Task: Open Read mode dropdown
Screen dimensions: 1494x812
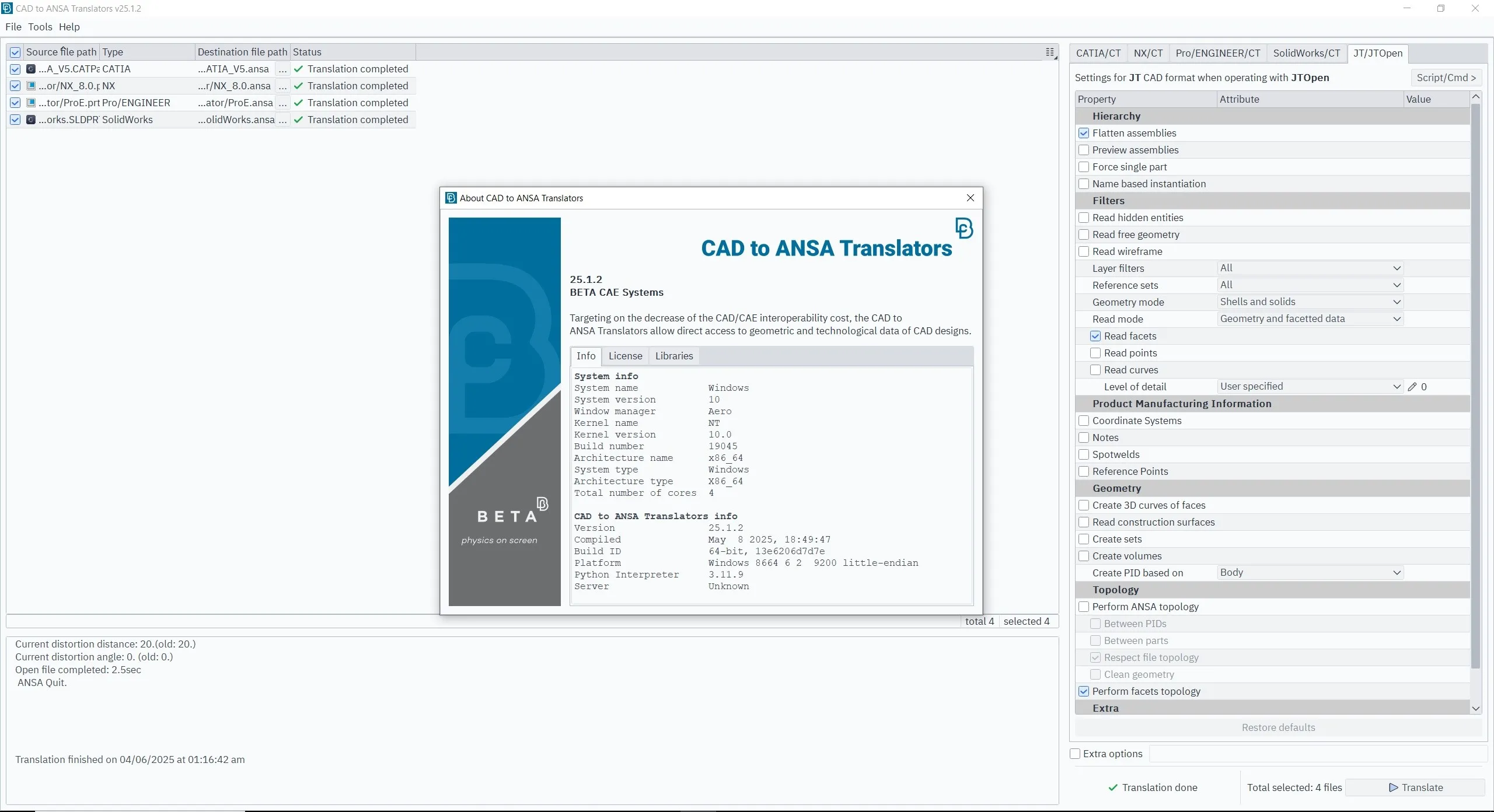Action: pyautogui.click(x=1310, y=319)
